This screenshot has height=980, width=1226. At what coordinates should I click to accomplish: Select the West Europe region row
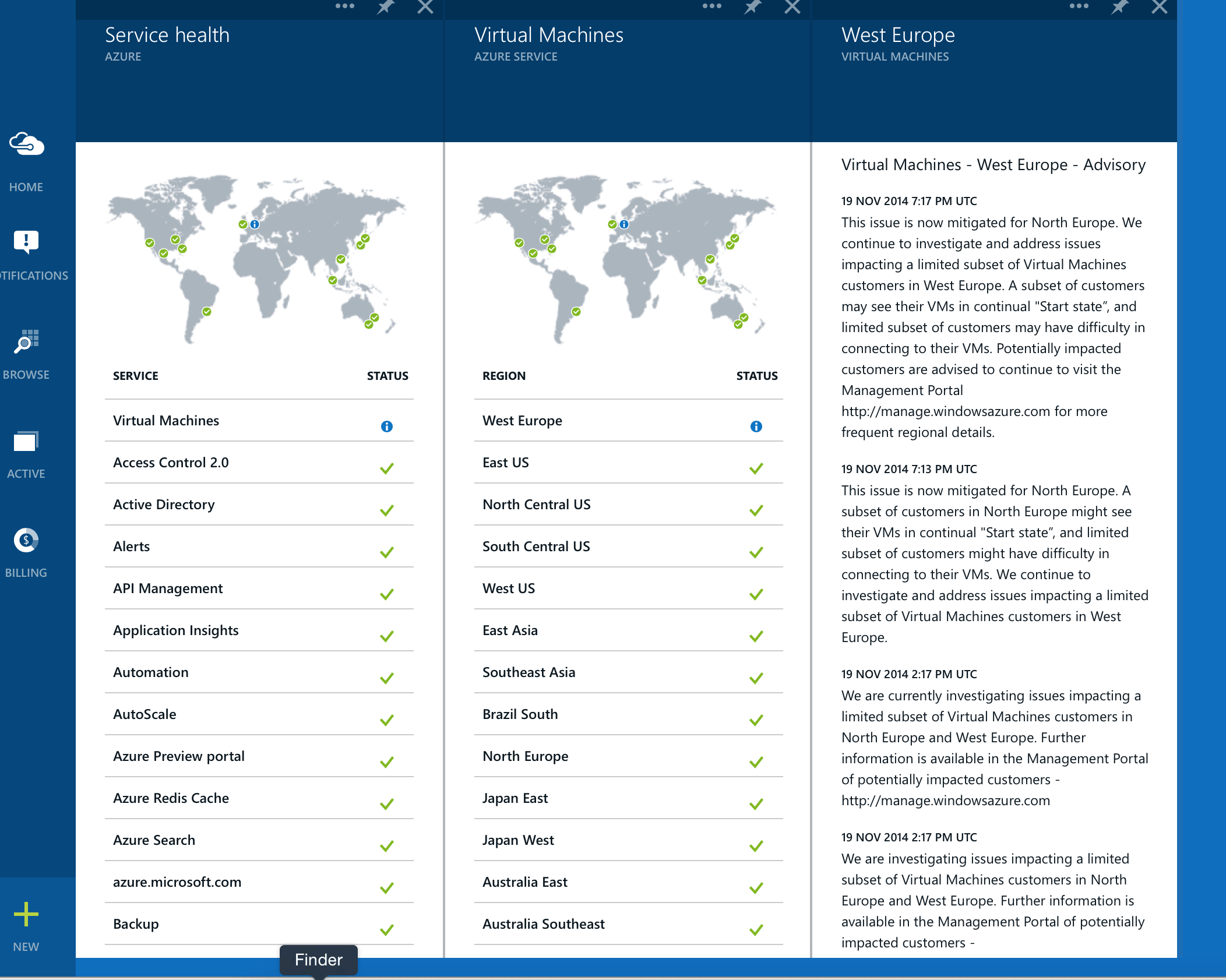[x=629, y=421]
